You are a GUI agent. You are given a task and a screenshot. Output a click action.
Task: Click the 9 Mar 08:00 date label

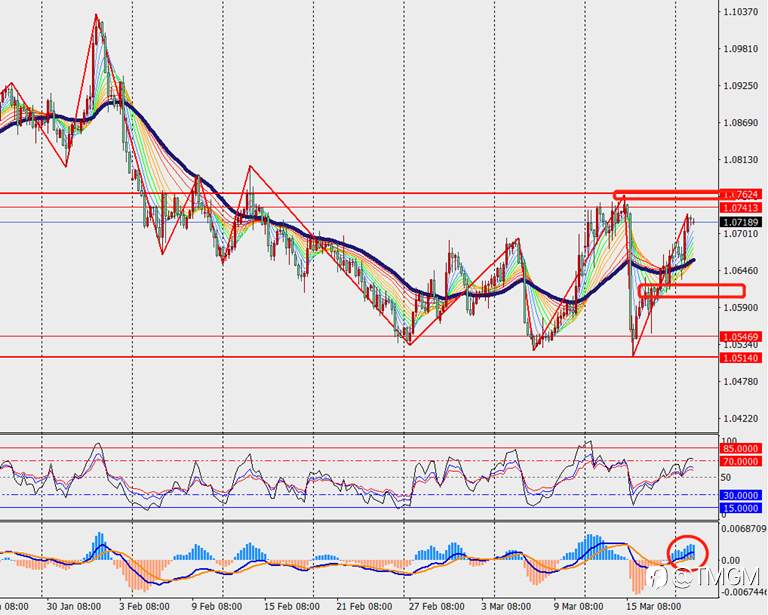tap(578, 606)
